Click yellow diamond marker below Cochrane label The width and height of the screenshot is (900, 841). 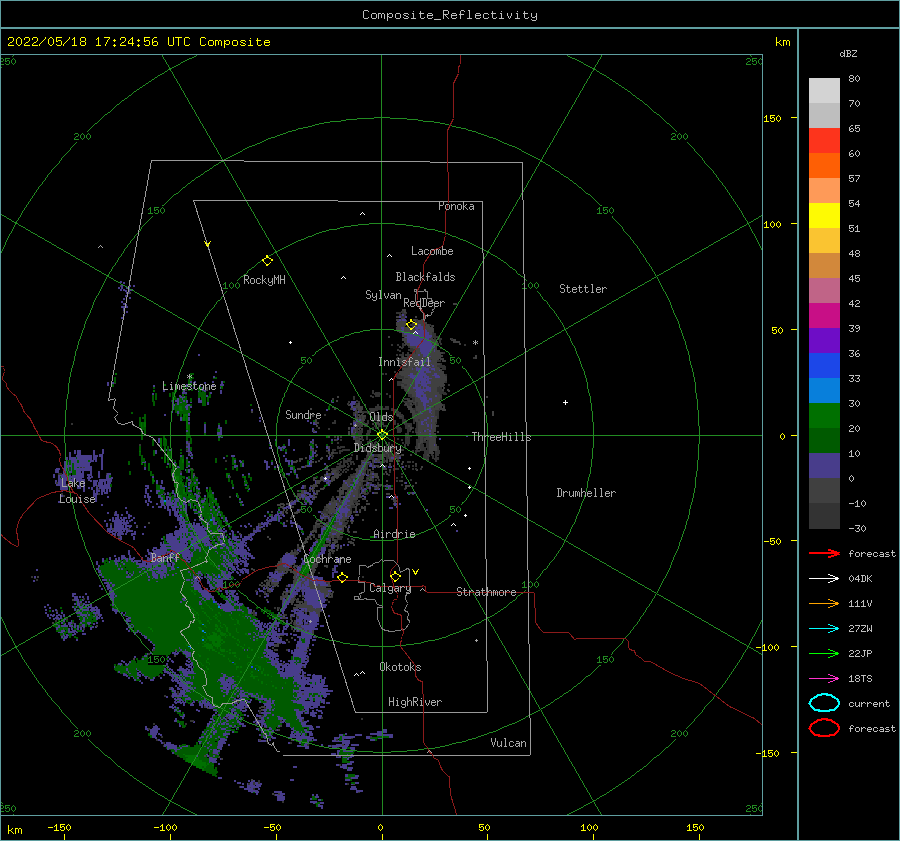(342, 578)
